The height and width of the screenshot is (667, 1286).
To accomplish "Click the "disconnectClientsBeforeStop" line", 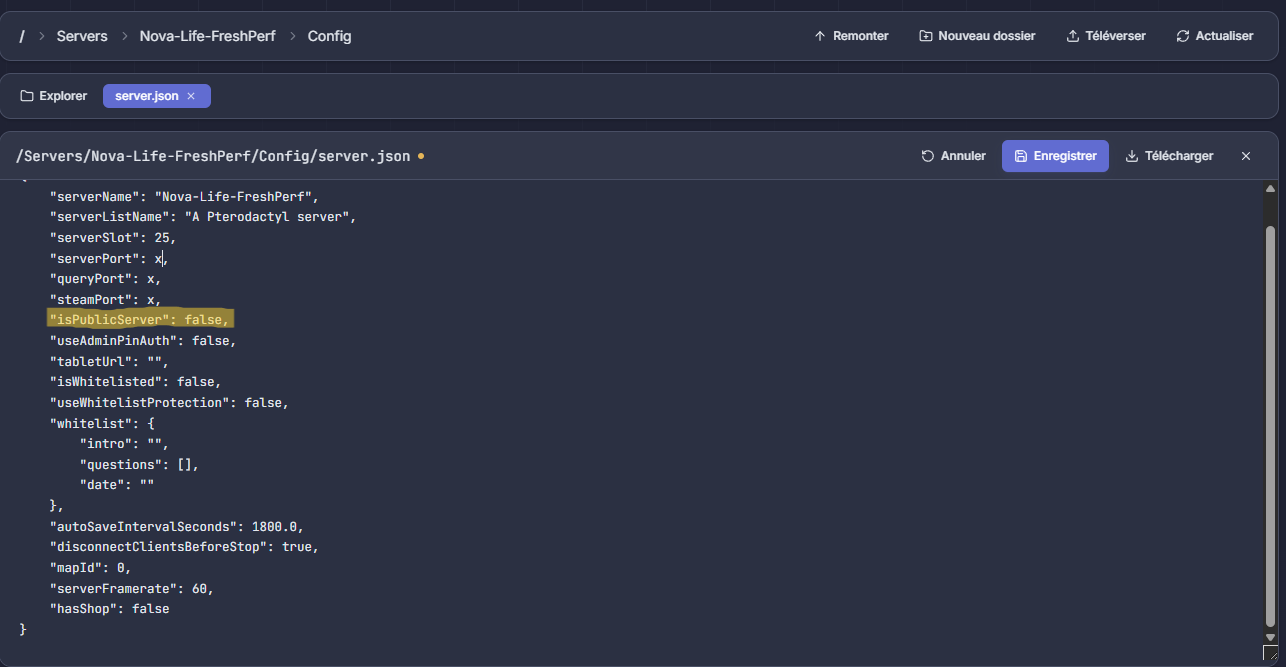I will tap(184, 547).
